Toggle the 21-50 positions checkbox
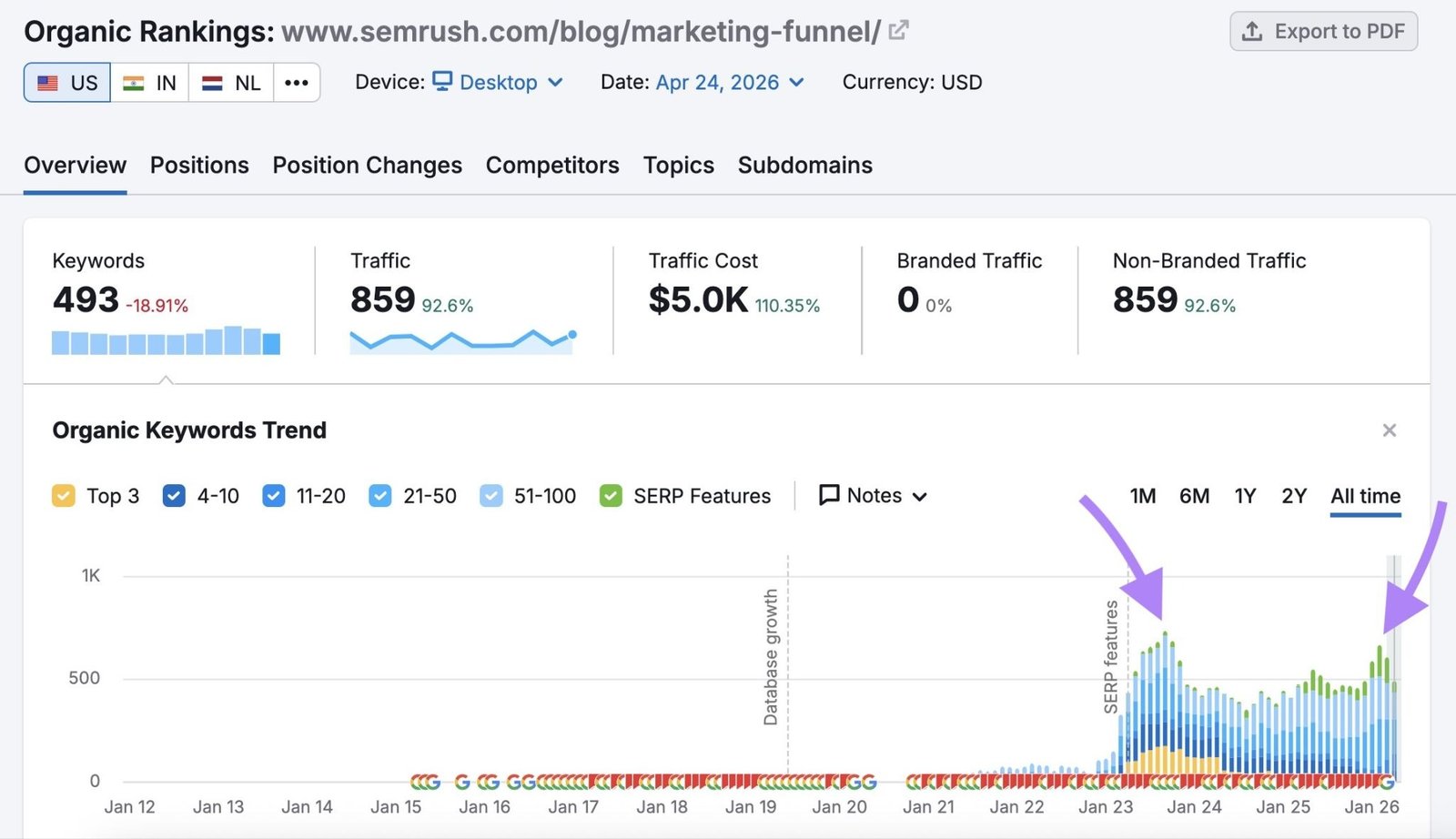The image size is (1456, 839). 380,496
